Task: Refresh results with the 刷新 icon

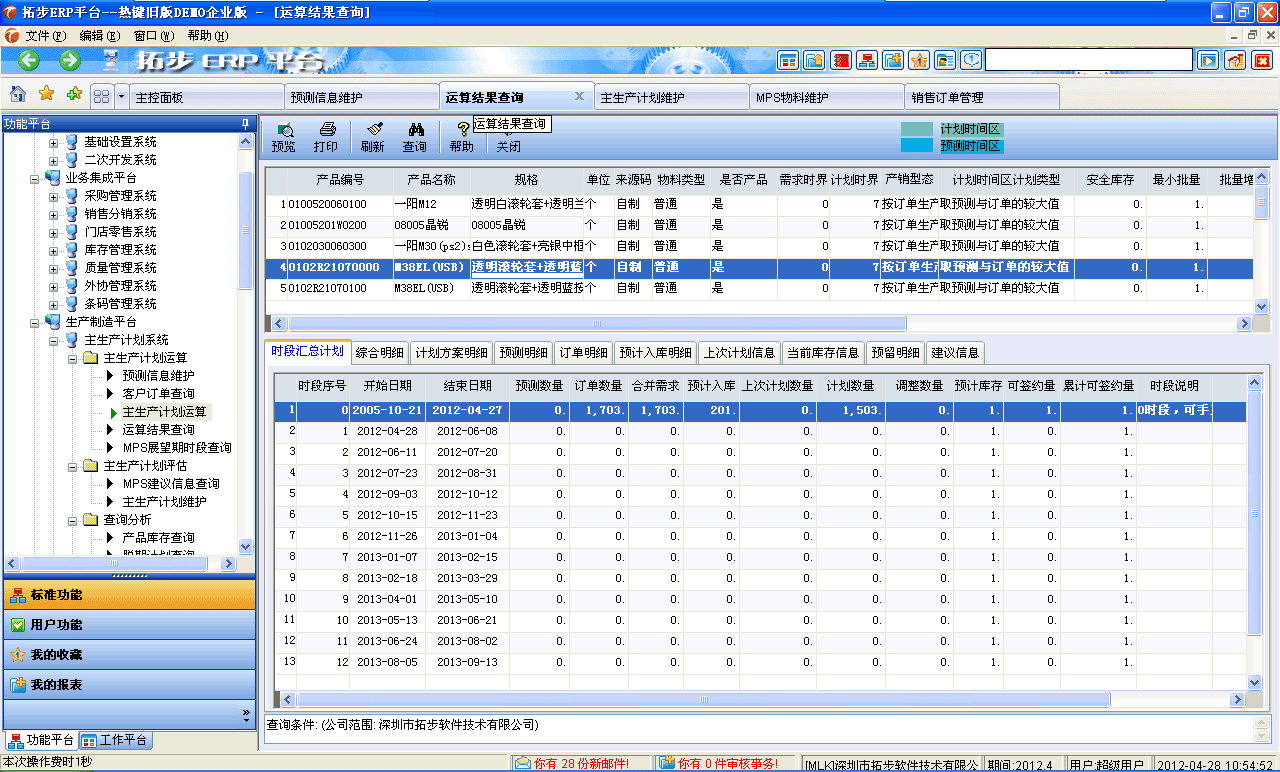Action: click(374, 136)
